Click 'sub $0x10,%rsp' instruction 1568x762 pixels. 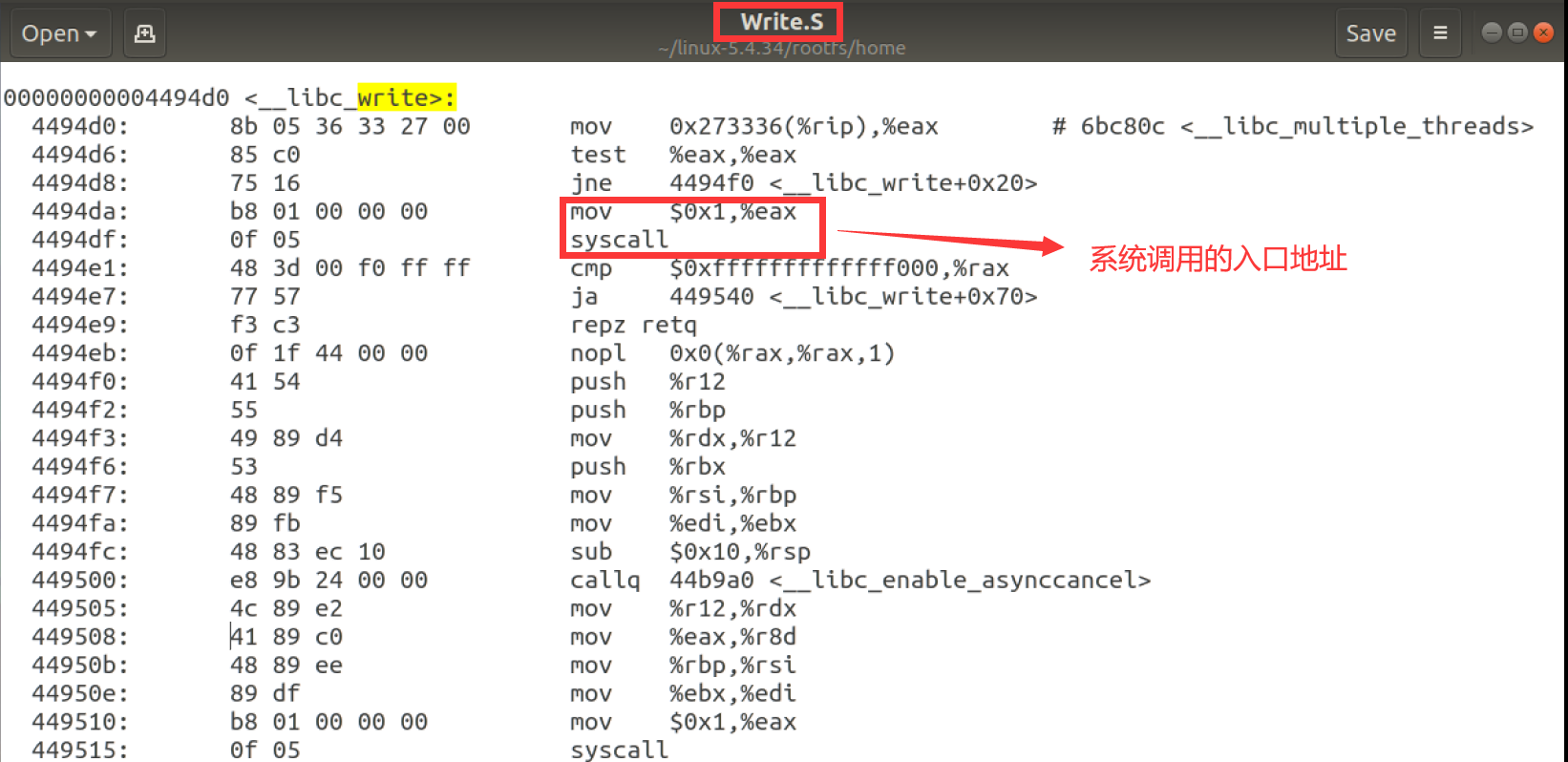point(690,552)
